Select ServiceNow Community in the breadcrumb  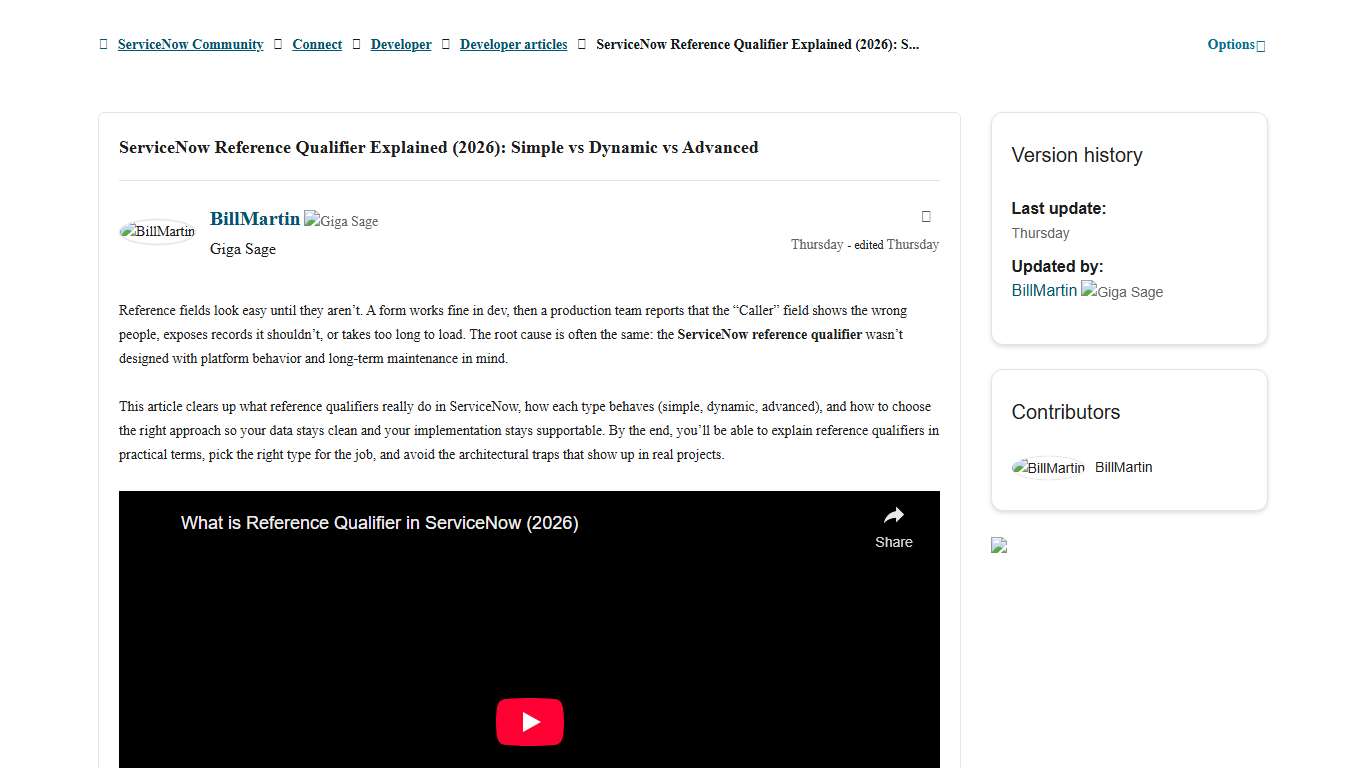coord(190,44)
